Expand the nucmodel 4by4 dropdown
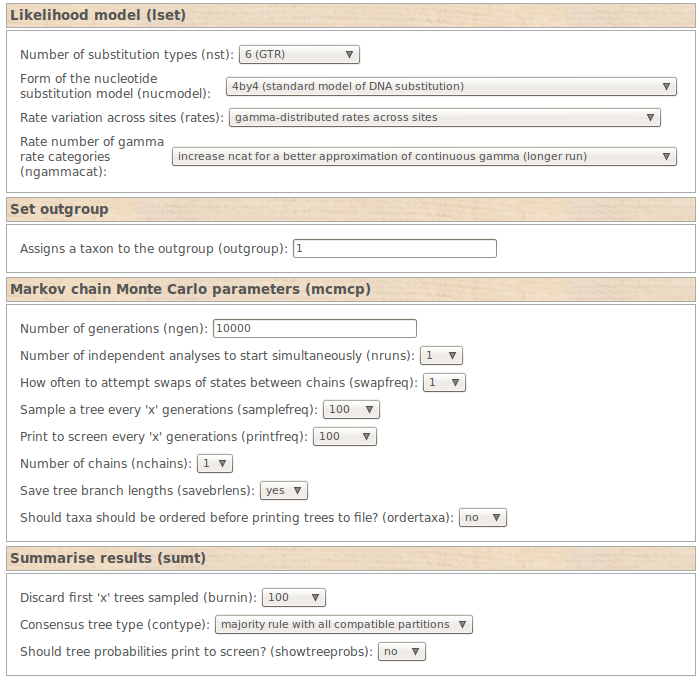The image size is (696, 676). [452, 87]
